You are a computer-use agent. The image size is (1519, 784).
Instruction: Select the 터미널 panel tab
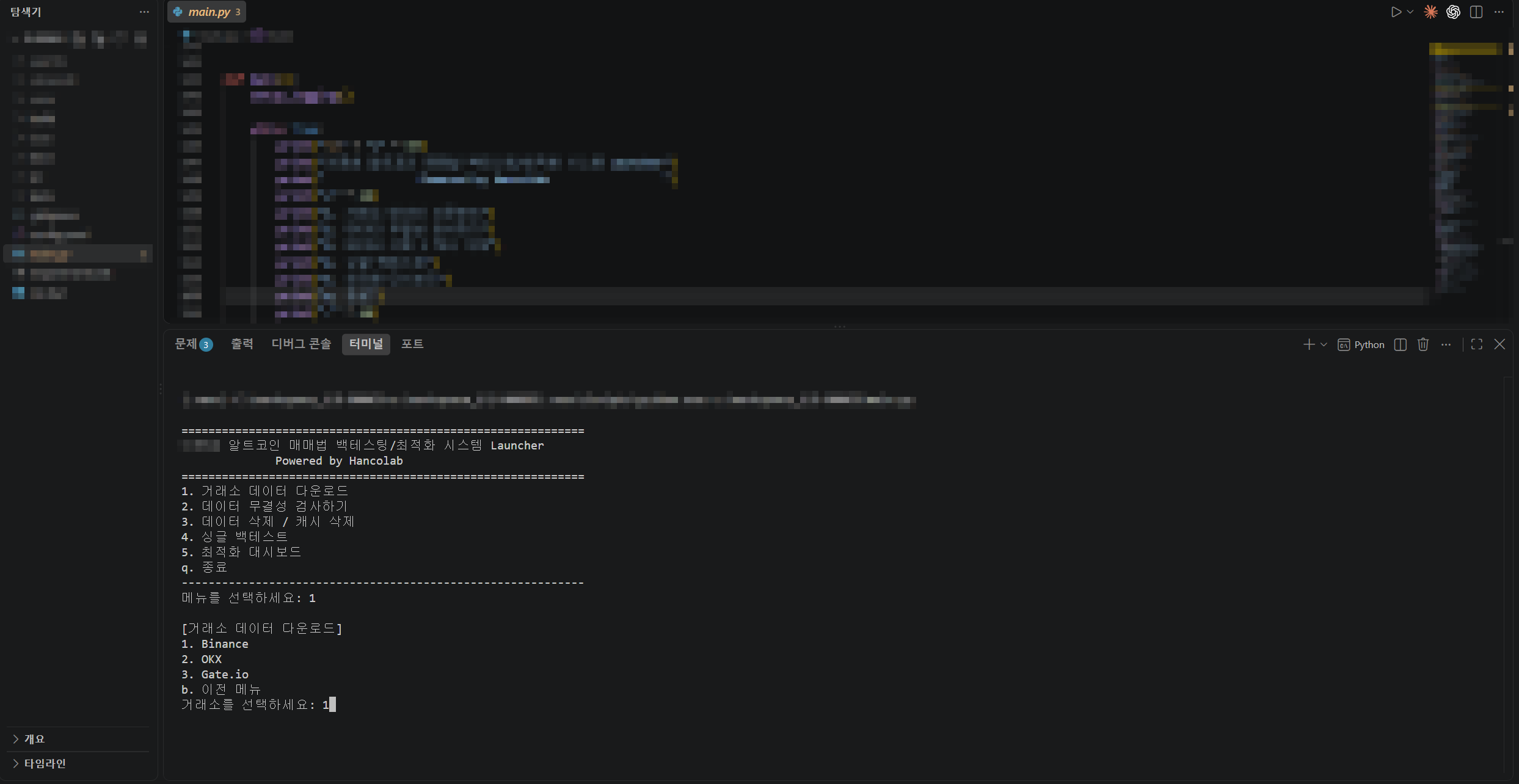click(366, 344)
